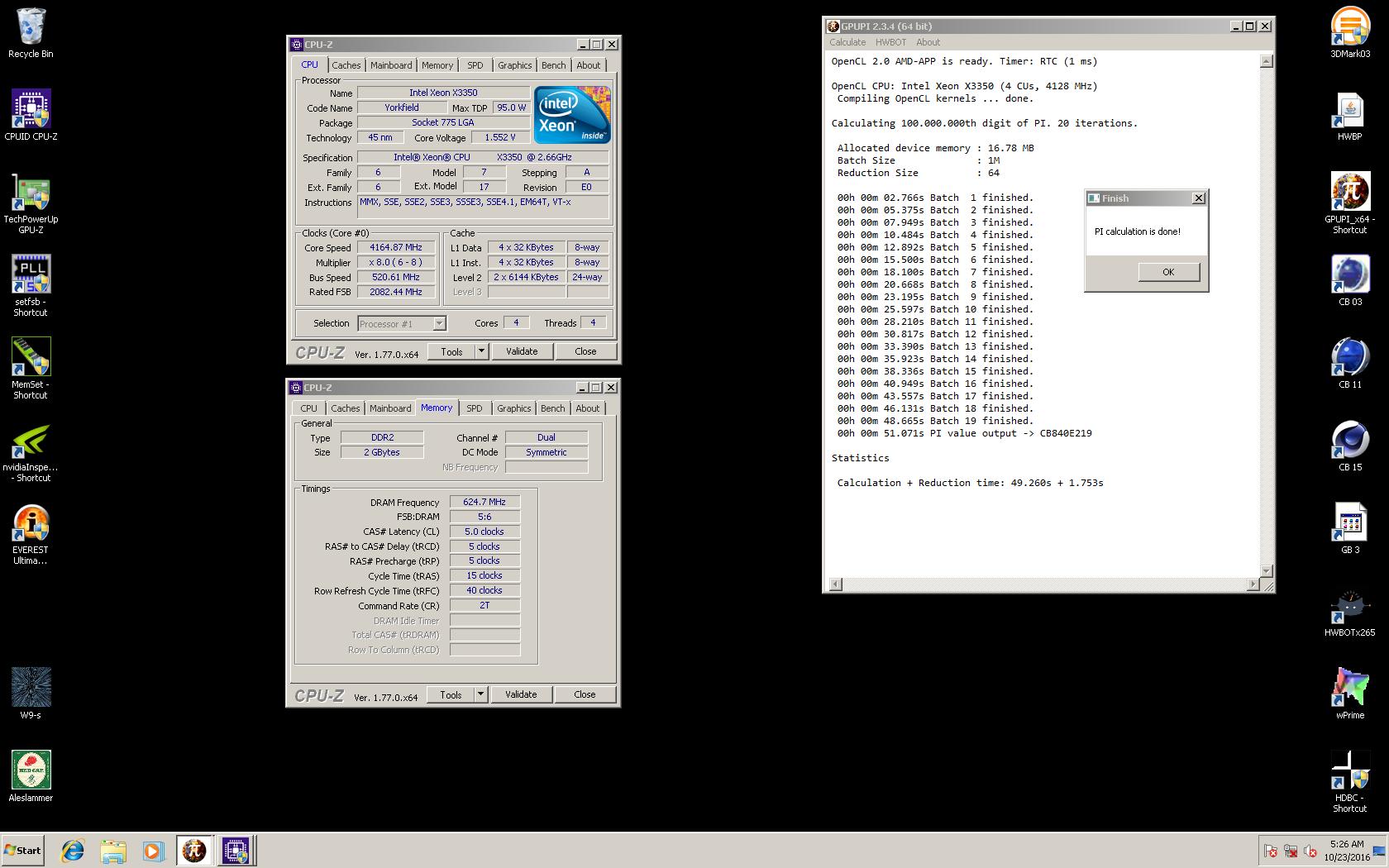The width and height of the screenshot is (1389, 868).
Task: Open Memory tab in top CPU-Z window
Action: [437, 65]
